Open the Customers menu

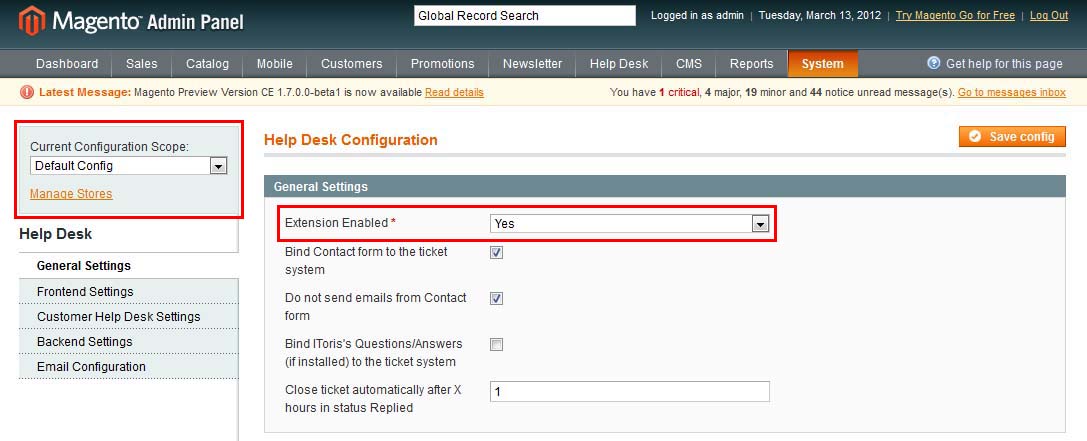coord(351,64)
